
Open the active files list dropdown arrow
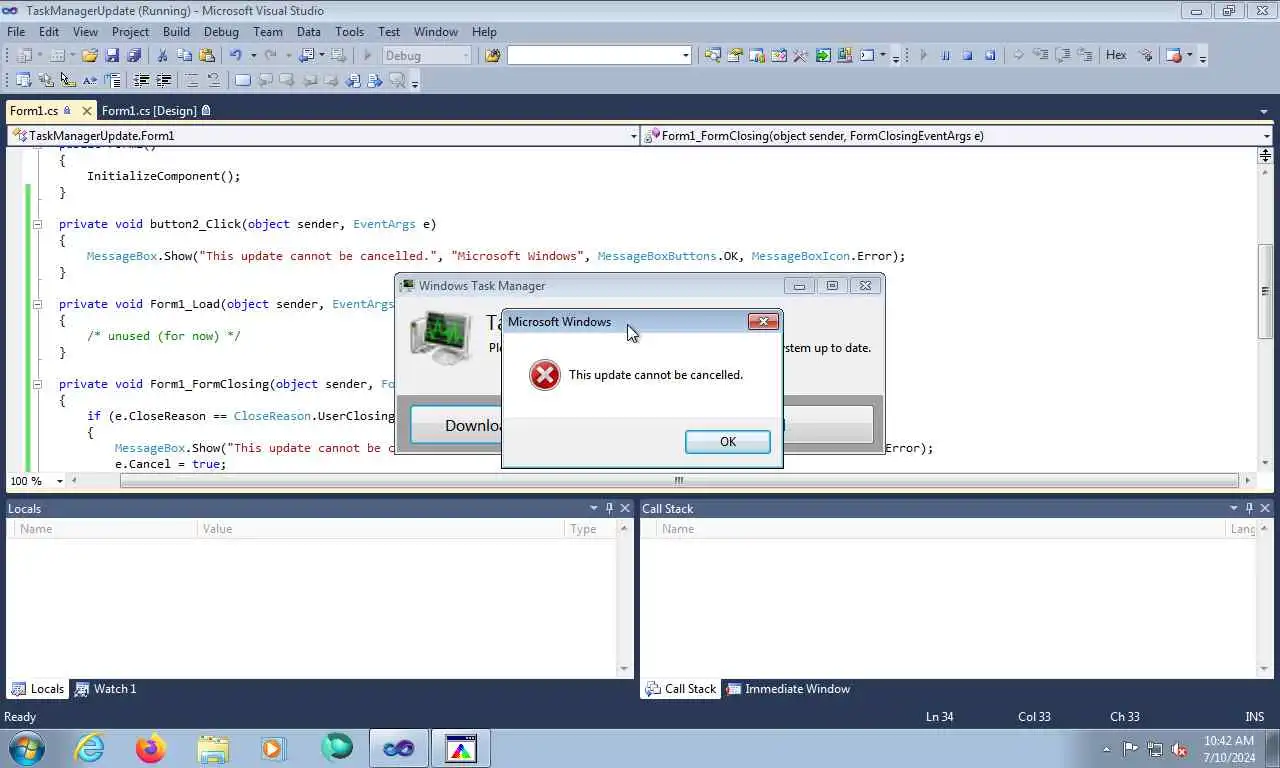coord(1265,111)
